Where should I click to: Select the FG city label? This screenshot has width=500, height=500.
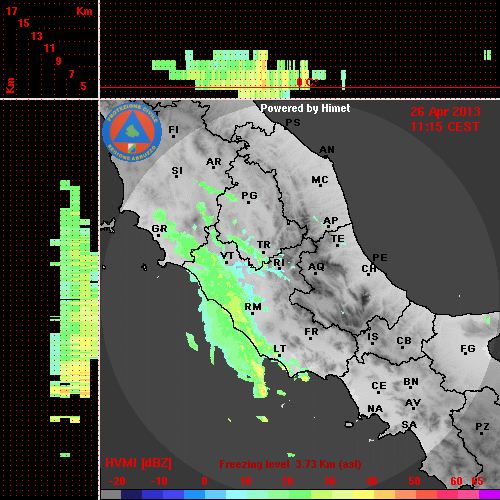click(468, 349)
